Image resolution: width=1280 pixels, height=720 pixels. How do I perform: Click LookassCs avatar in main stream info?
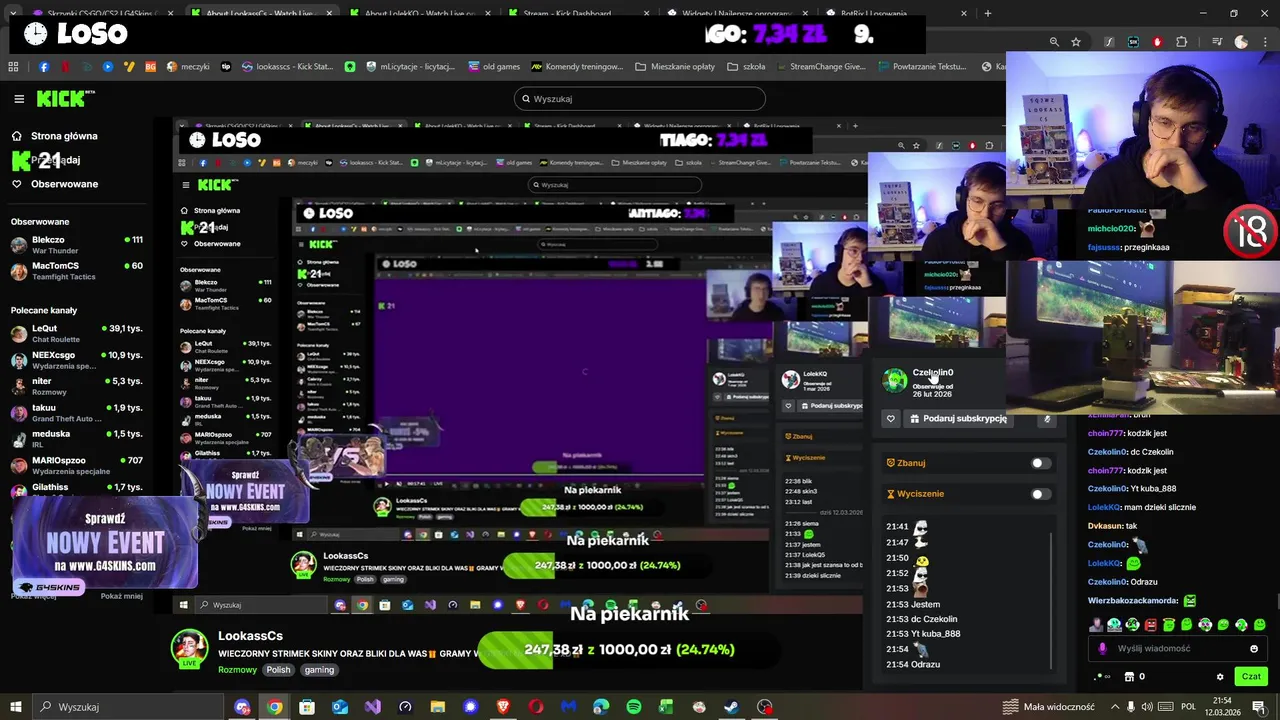190,650
